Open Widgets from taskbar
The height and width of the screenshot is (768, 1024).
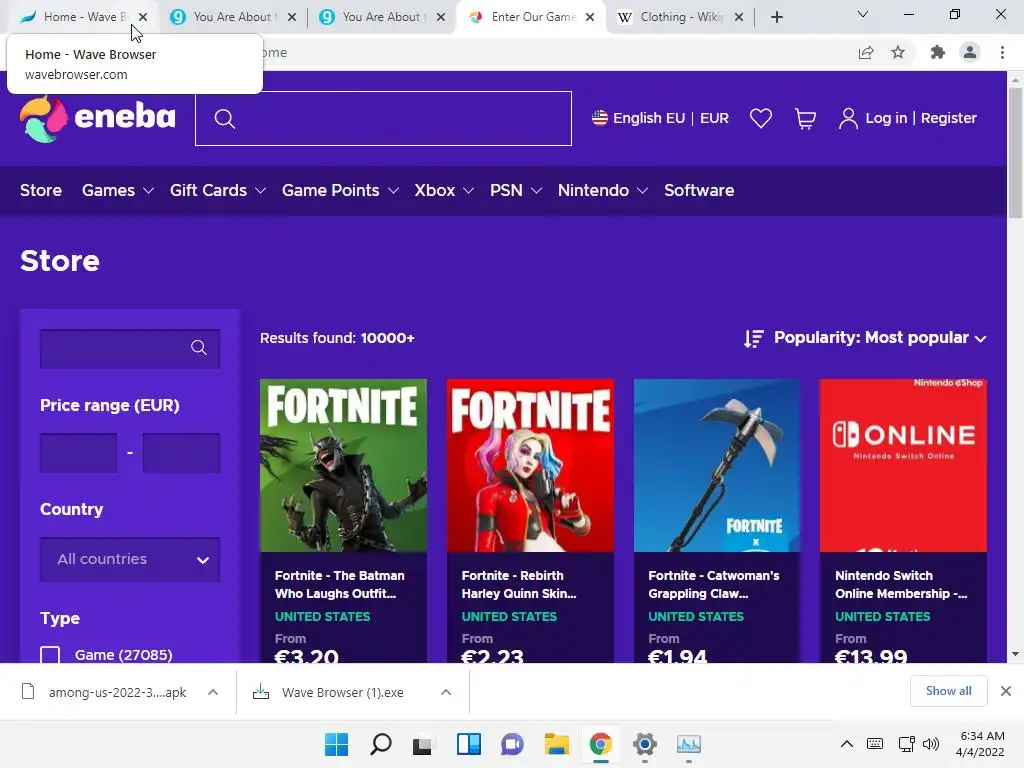pyautogui.click(x=468, y=744)
